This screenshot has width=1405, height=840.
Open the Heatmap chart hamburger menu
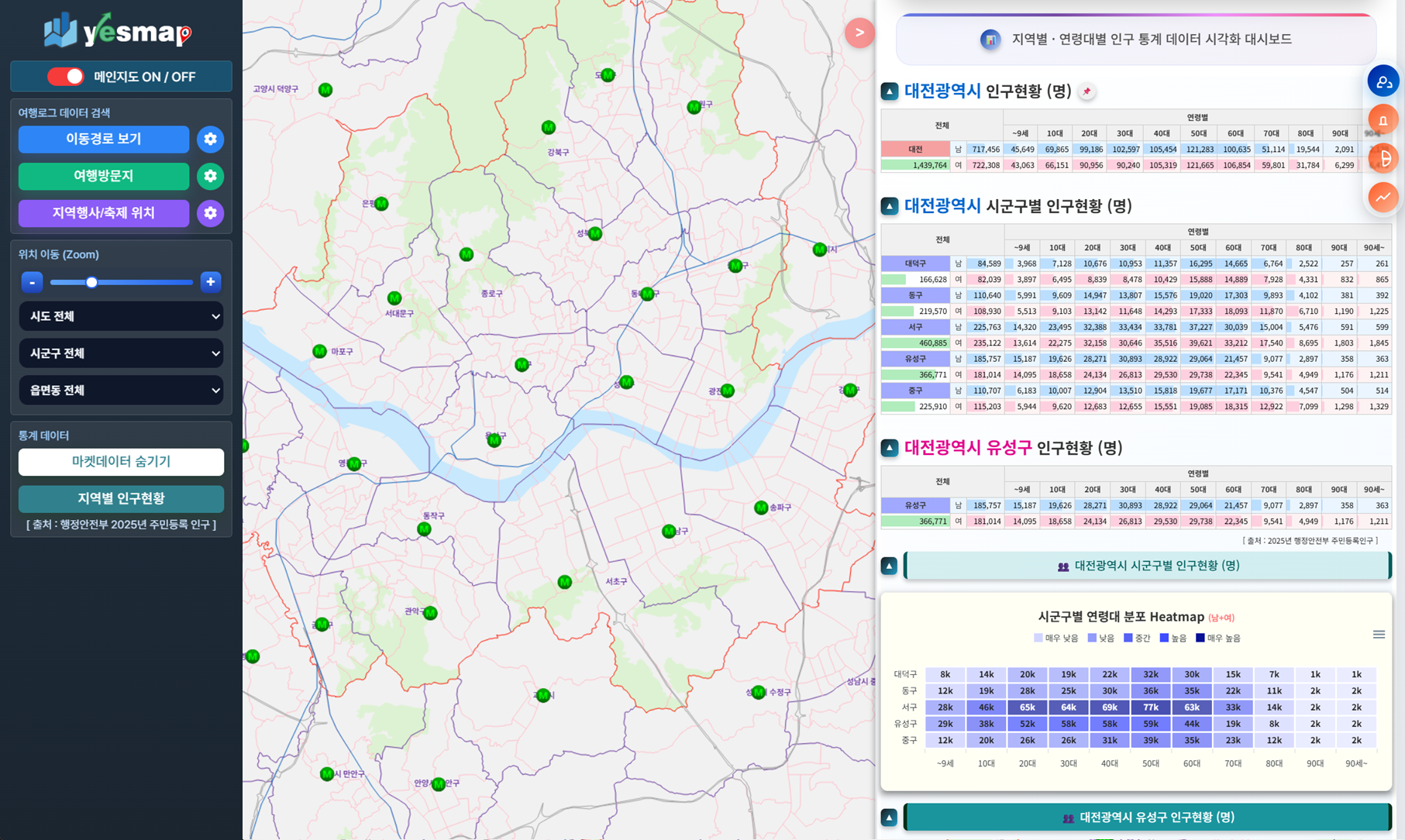pos(1379,635)
